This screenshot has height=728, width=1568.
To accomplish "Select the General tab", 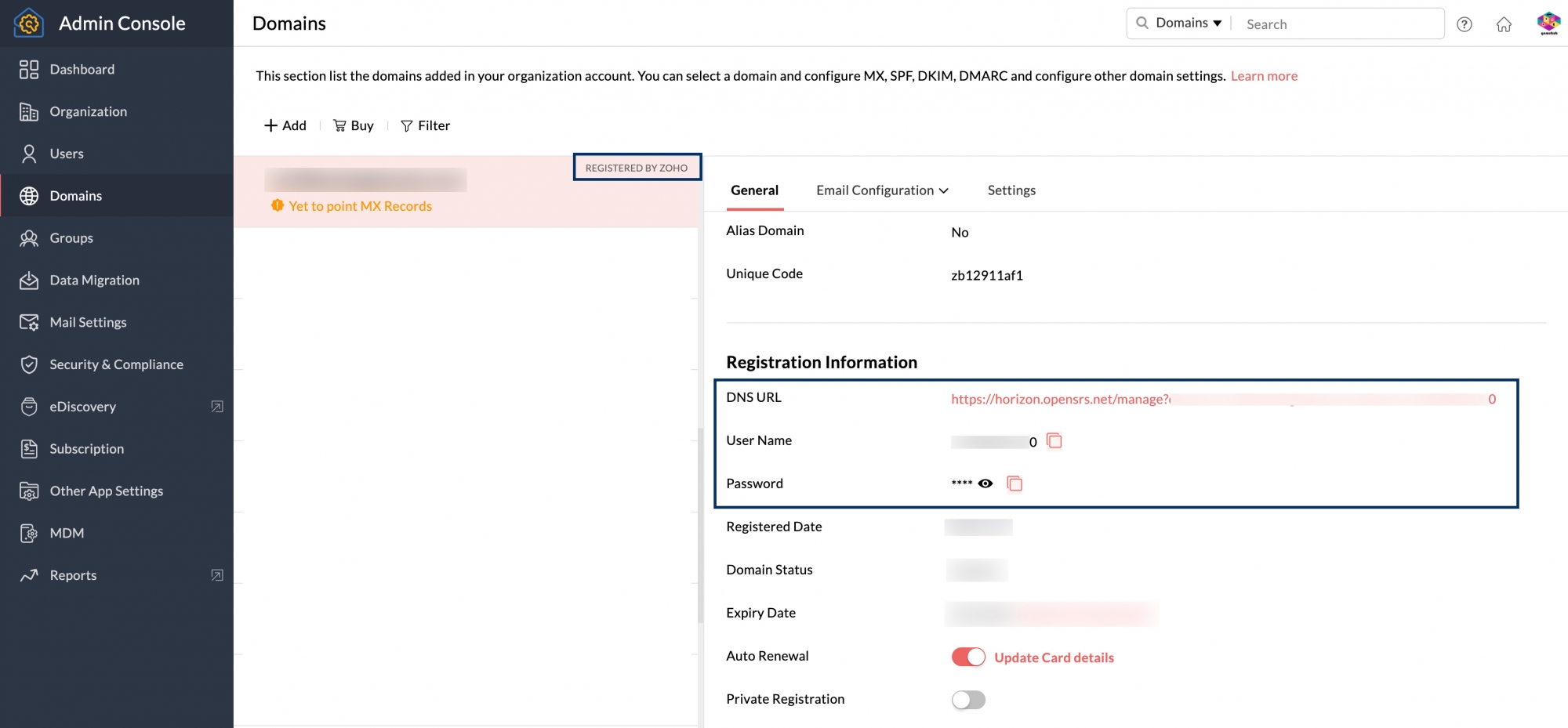I will pos(754,190).
